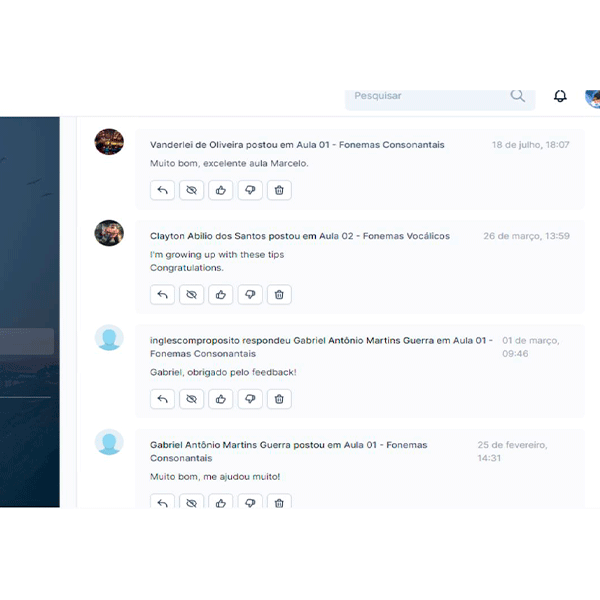Open Vanderlei de Oliveira's profile picture
600x600 pixels.
click(x=109, y=142)
